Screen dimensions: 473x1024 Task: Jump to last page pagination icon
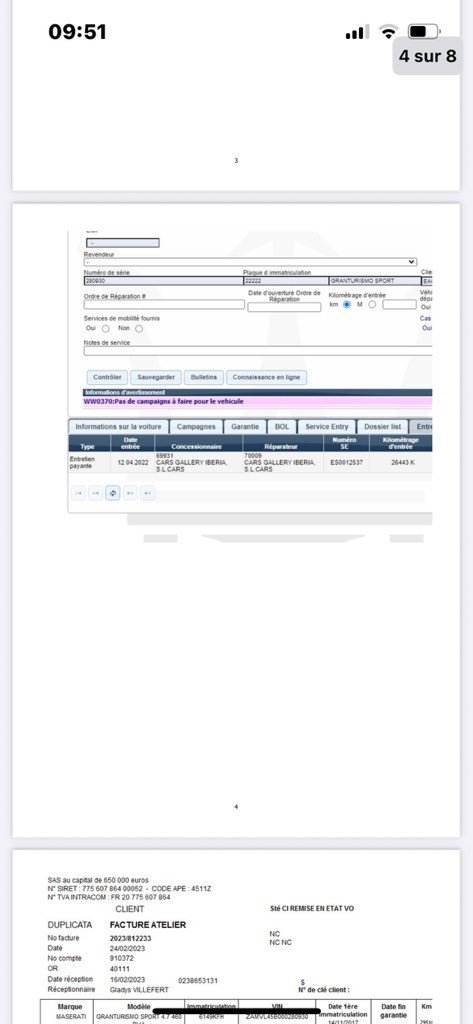click(148, 494)
